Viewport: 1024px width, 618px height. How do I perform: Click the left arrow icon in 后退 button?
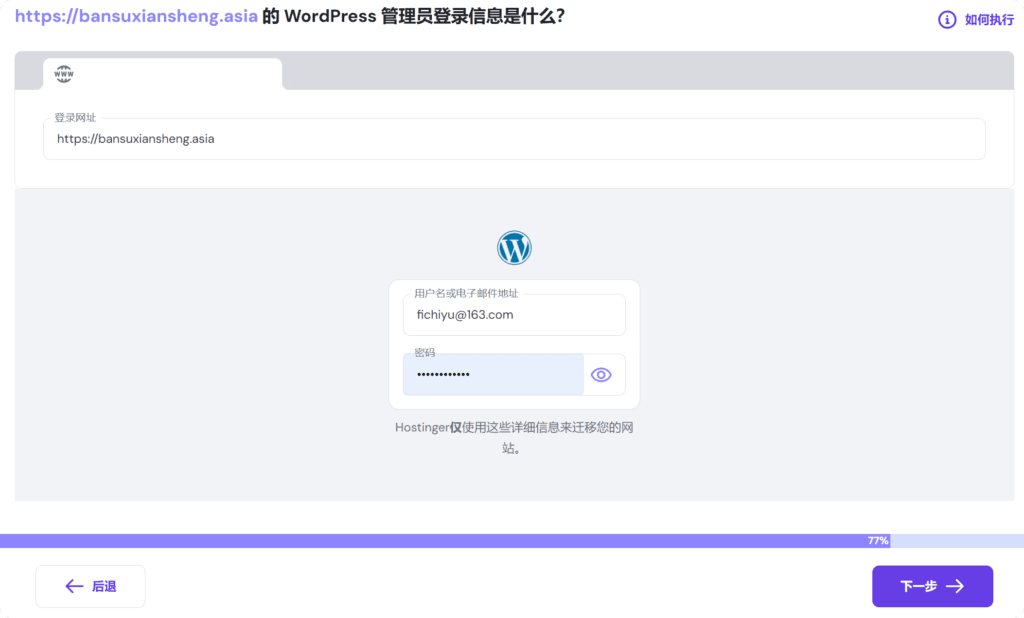[74, 587]
